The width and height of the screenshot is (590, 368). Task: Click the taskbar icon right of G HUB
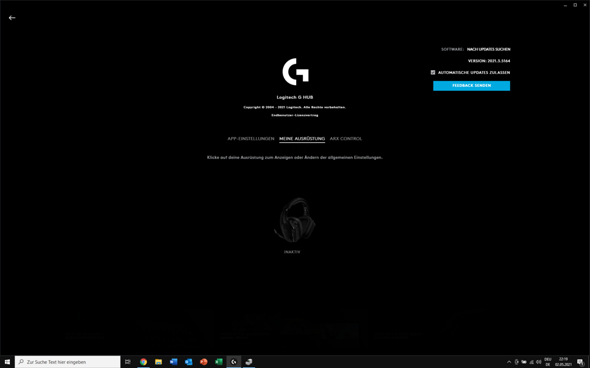pos(249,362)
